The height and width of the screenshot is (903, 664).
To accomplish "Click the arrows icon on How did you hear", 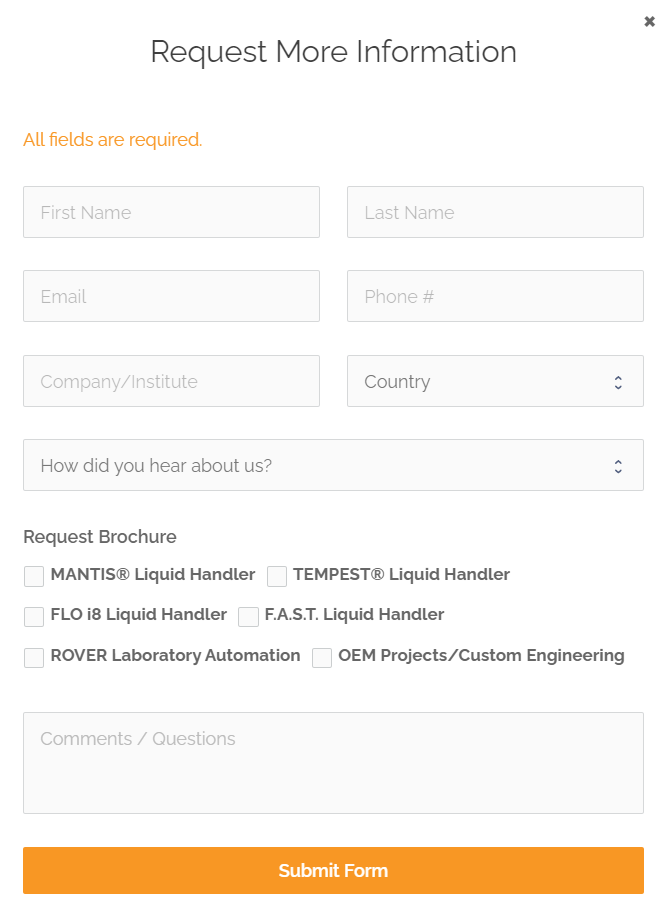I will (x=618, y=466).
